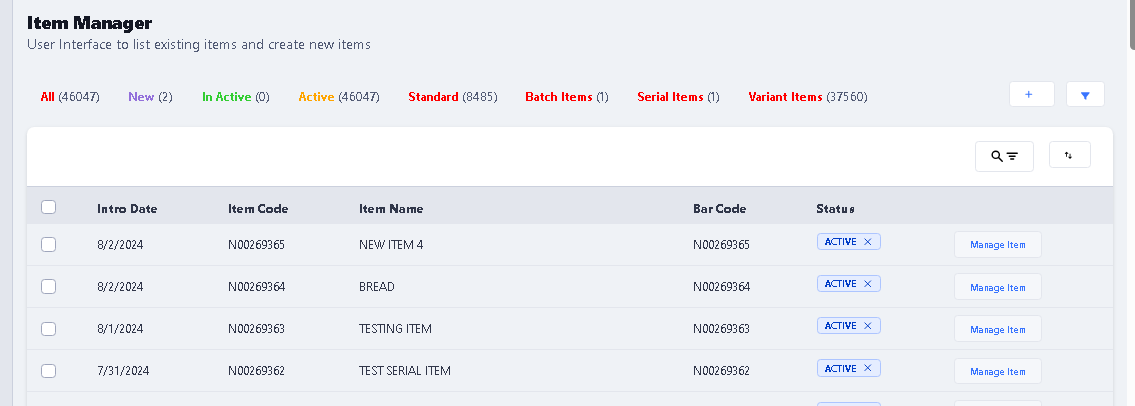
Task: Click Manage Item for BREAD
Action: pos(997,287)
